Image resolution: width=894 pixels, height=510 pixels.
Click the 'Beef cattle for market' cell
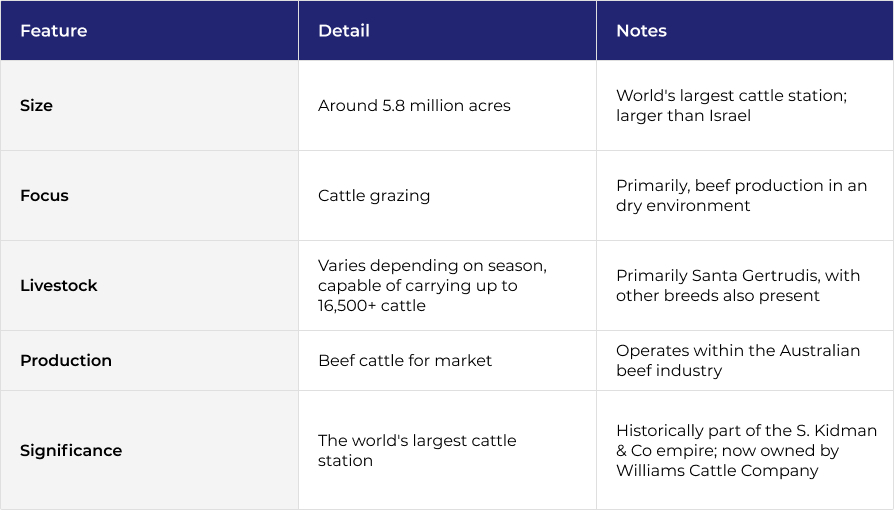tap(405, 361)
